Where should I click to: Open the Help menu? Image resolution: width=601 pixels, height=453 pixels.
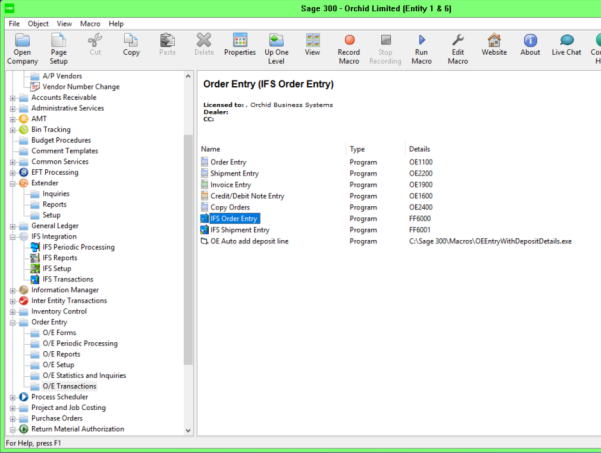(x=116, y=24)
